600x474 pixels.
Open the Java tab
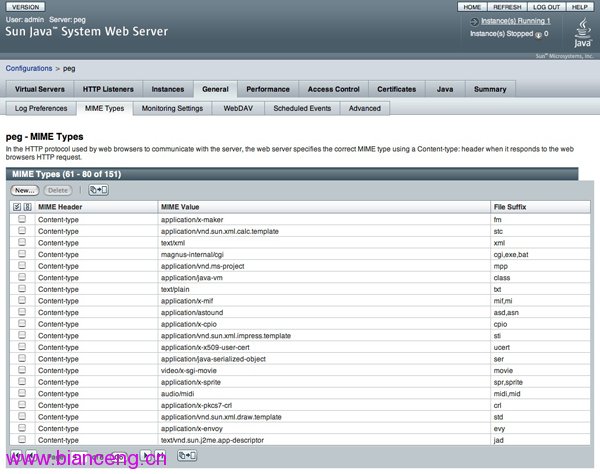coord(445,89)
